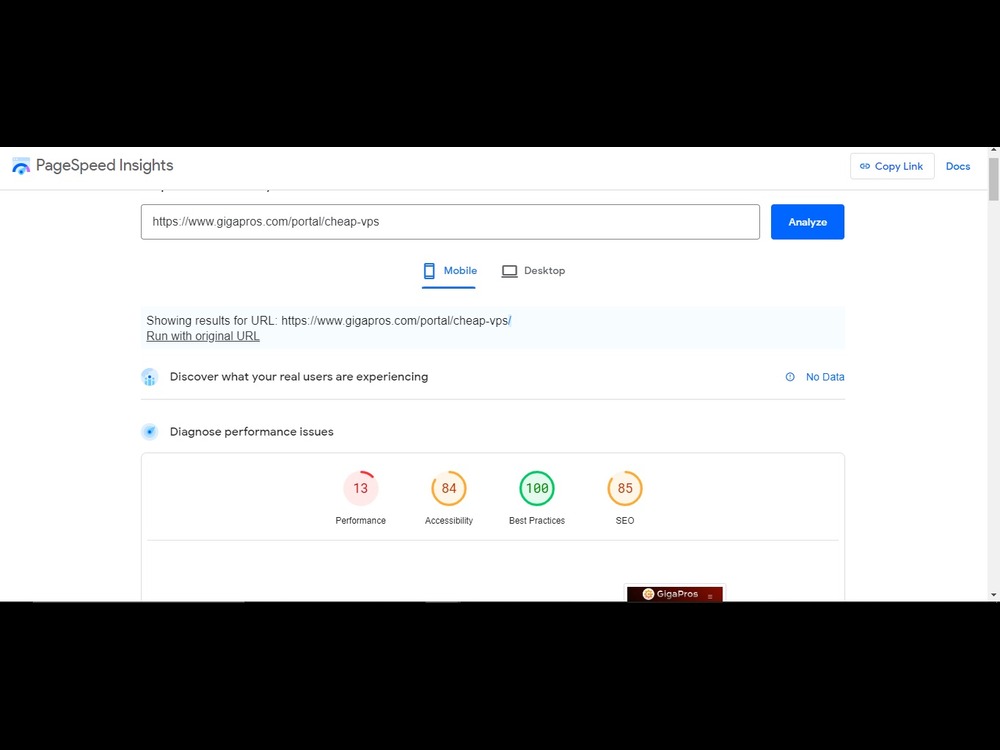Click the link chain icon in Copy Link
The width and height of the screenshot is (1000, 750).
point(865,166)
